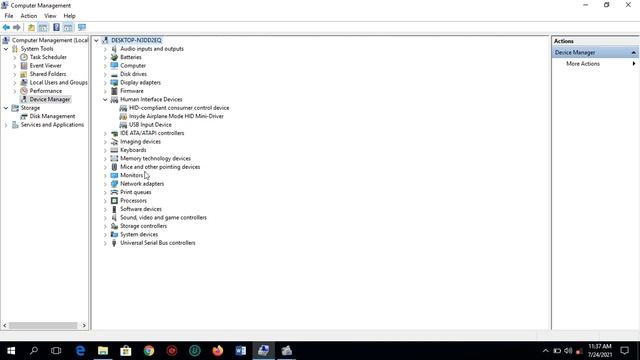Open the Windows Start menu
640x360 pixels.
pos(11,351)
